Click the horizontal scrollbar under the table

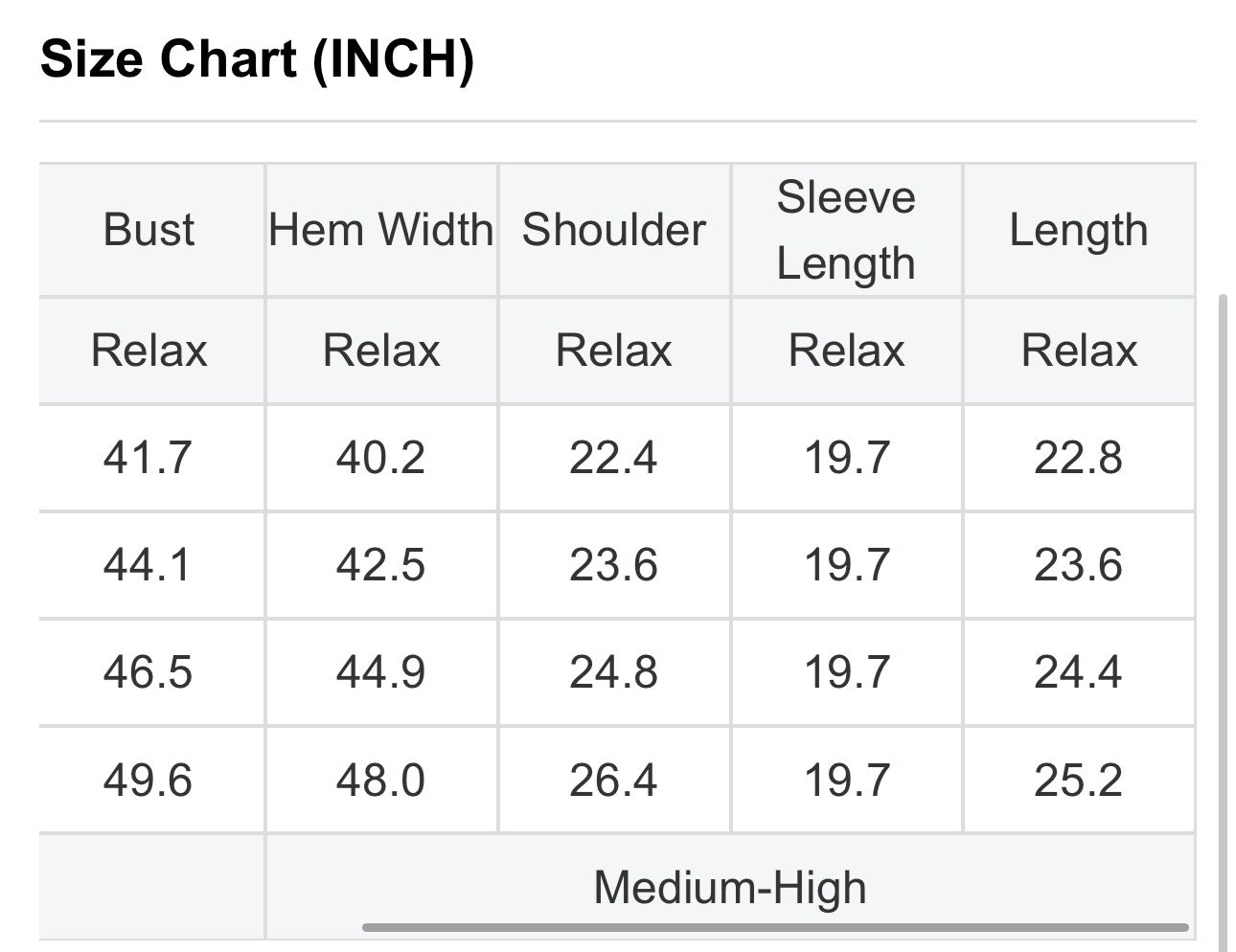775,927
